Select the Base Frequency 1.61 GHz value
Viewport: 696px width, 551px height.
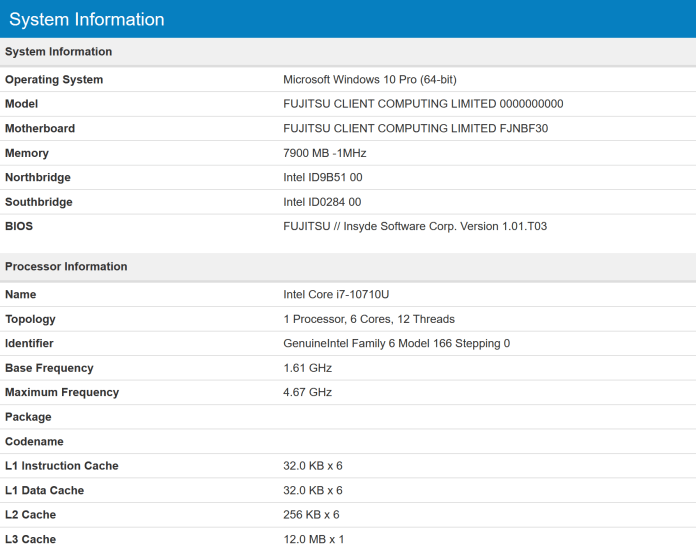(307, 368)
